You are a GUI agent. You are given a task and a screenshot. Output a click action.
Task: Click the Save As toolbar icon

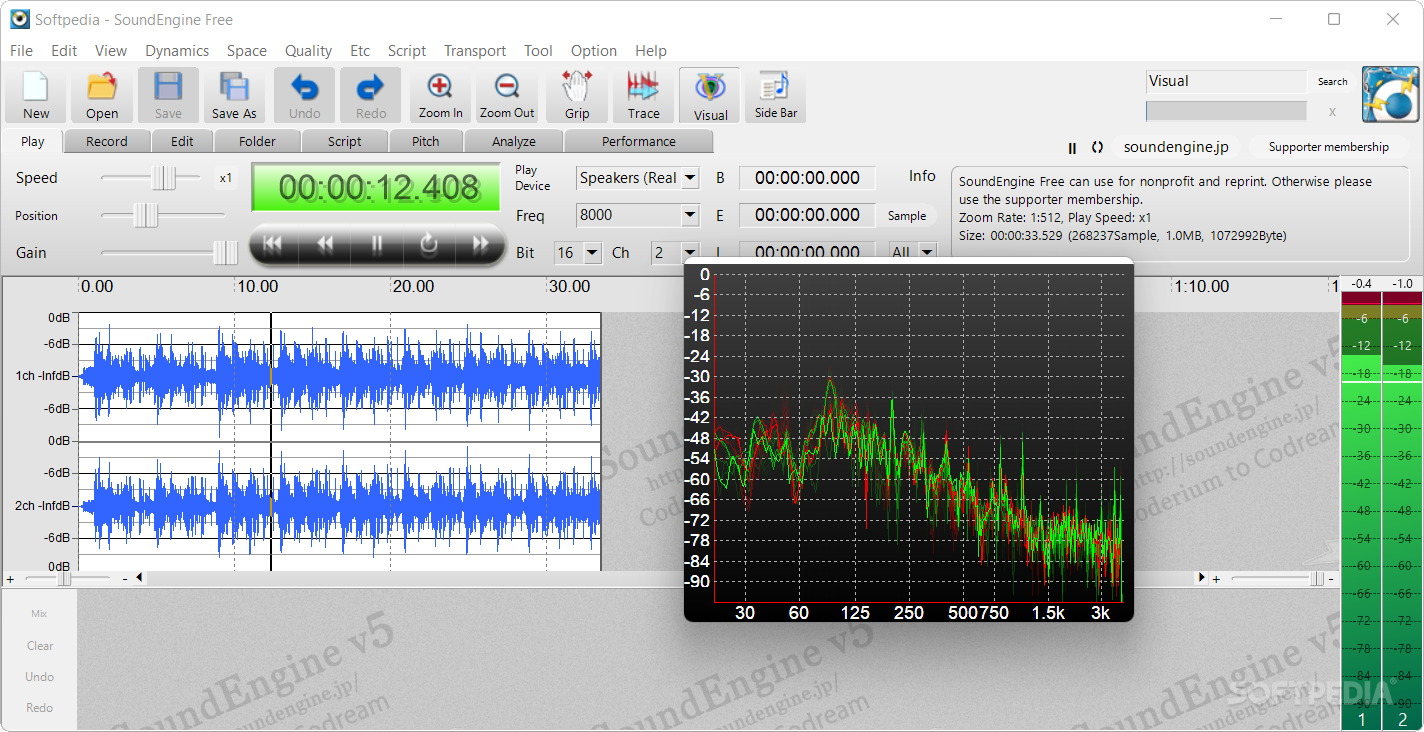pyautogui.click(x=234, y=96)
